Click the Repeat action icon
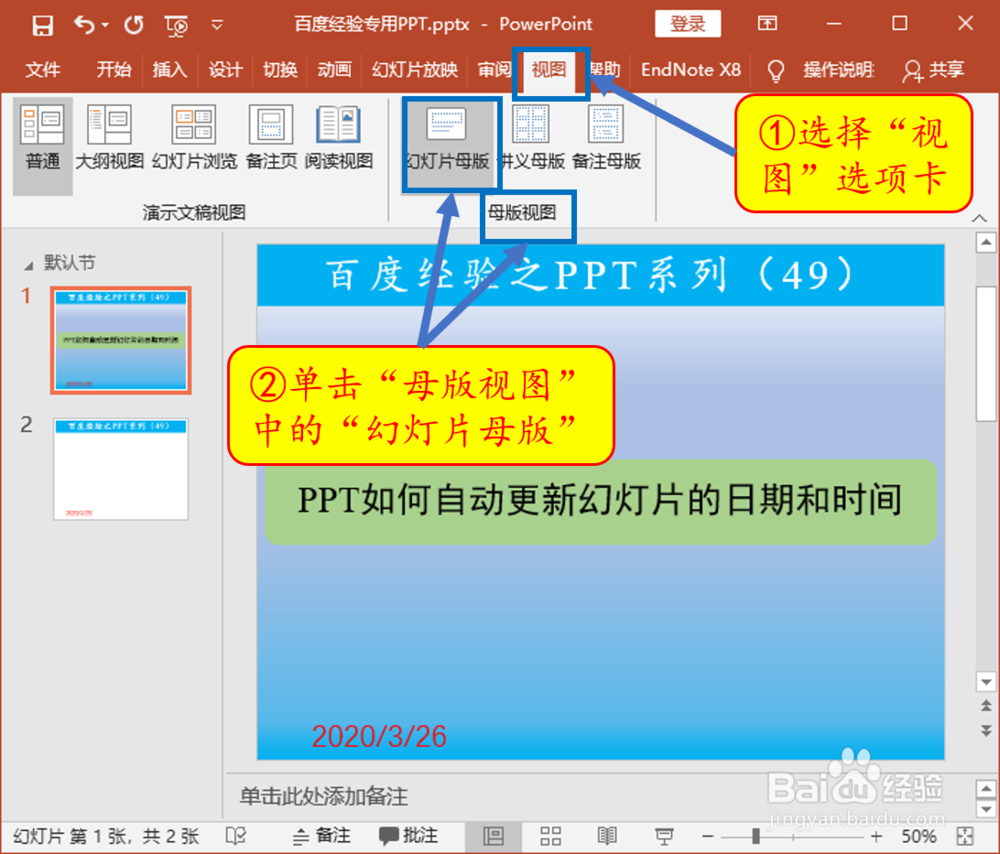Screen dimensions: 1000x854 [x=134, y=26]
